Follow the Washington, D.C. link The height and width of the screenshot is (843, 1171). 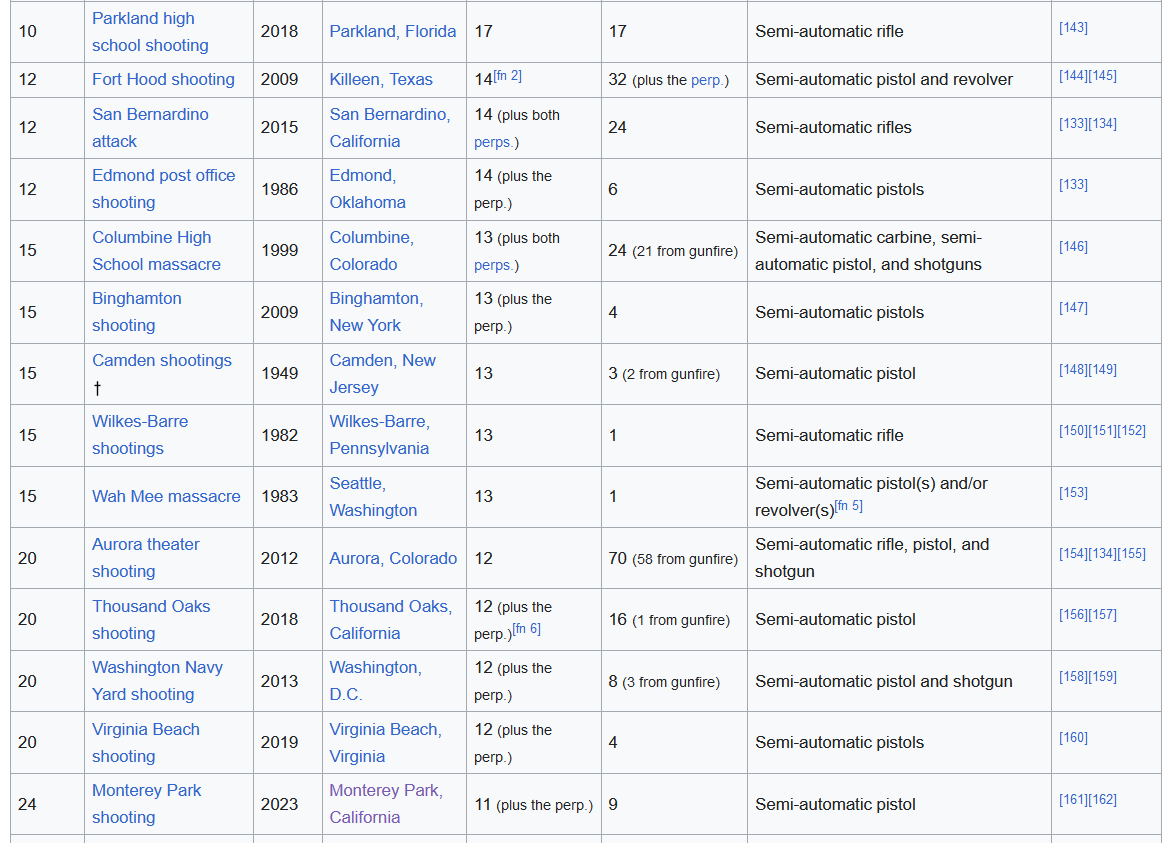point(376,681)
